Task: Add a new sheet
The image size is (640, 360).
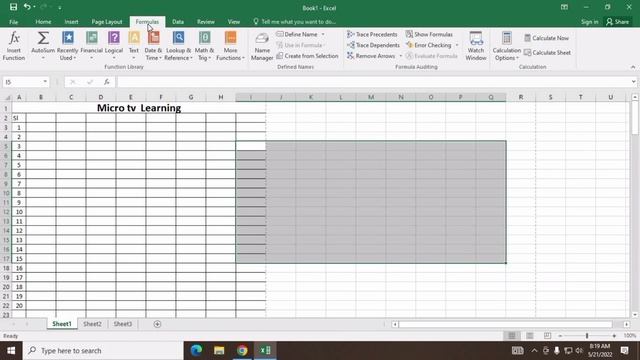Action: [x=157, y=324]
